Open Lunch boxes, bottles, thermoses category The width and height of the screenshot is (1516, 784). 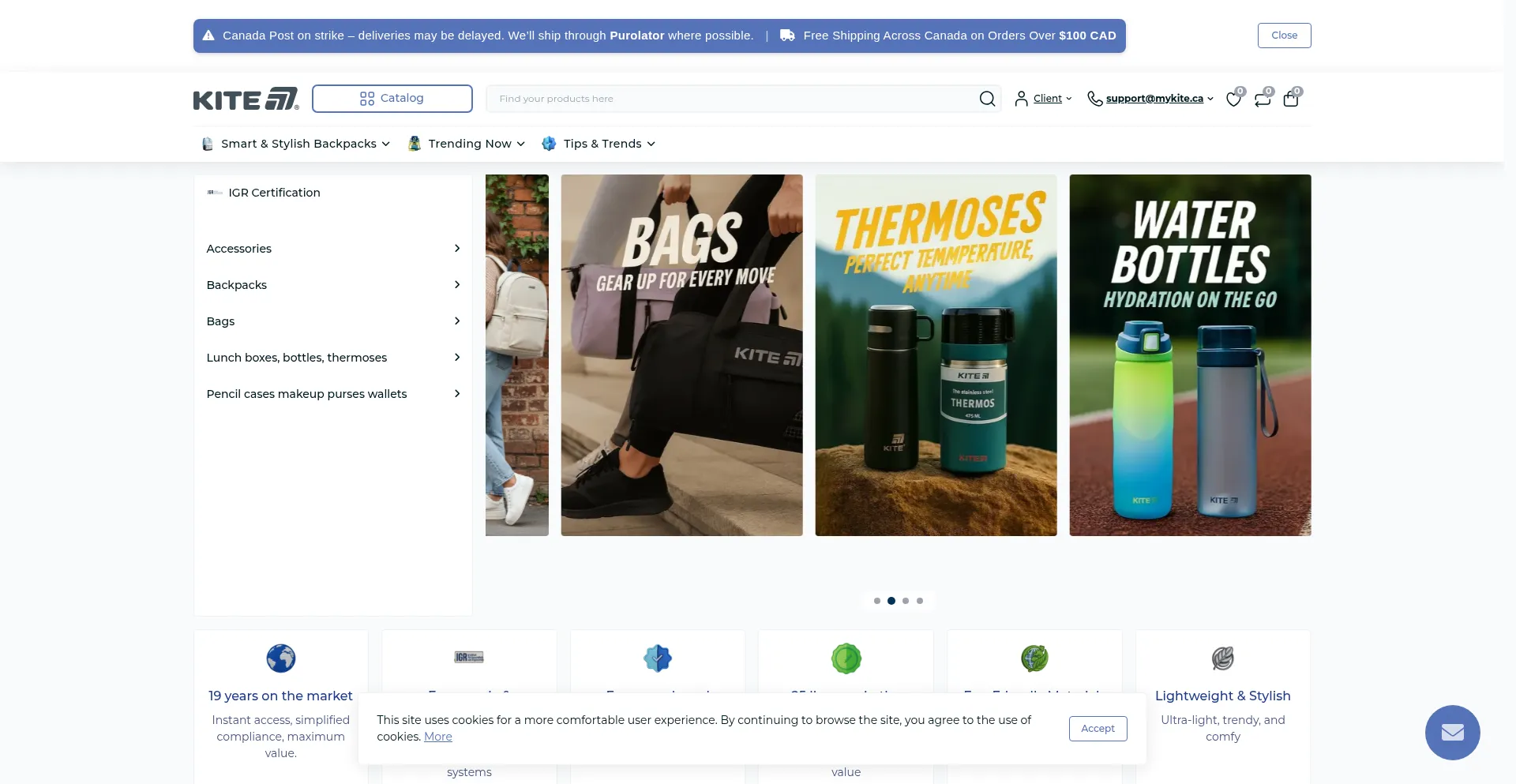[296, 358]
